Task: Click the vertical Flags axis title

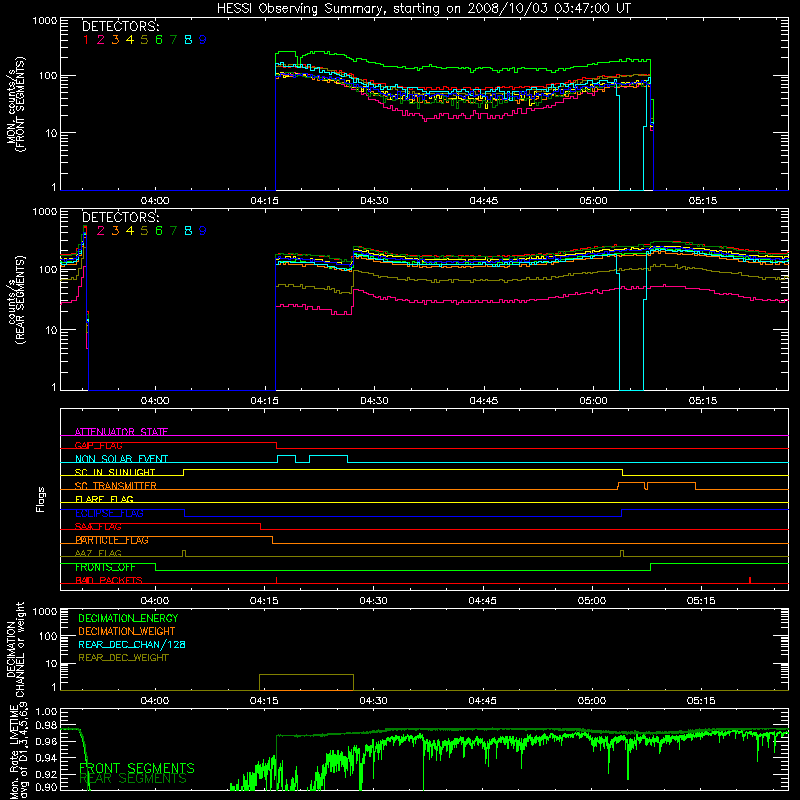Action: [x=41, y=499]
